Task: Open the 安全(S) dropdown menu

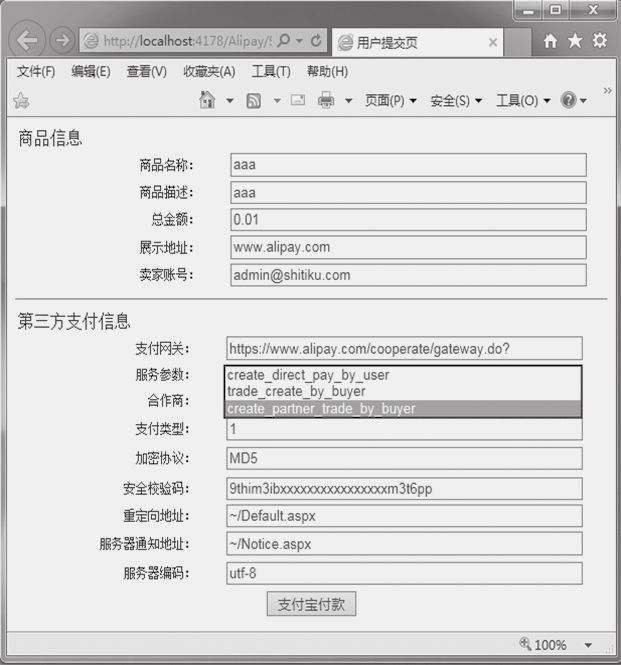Action: tap(456, 101)
